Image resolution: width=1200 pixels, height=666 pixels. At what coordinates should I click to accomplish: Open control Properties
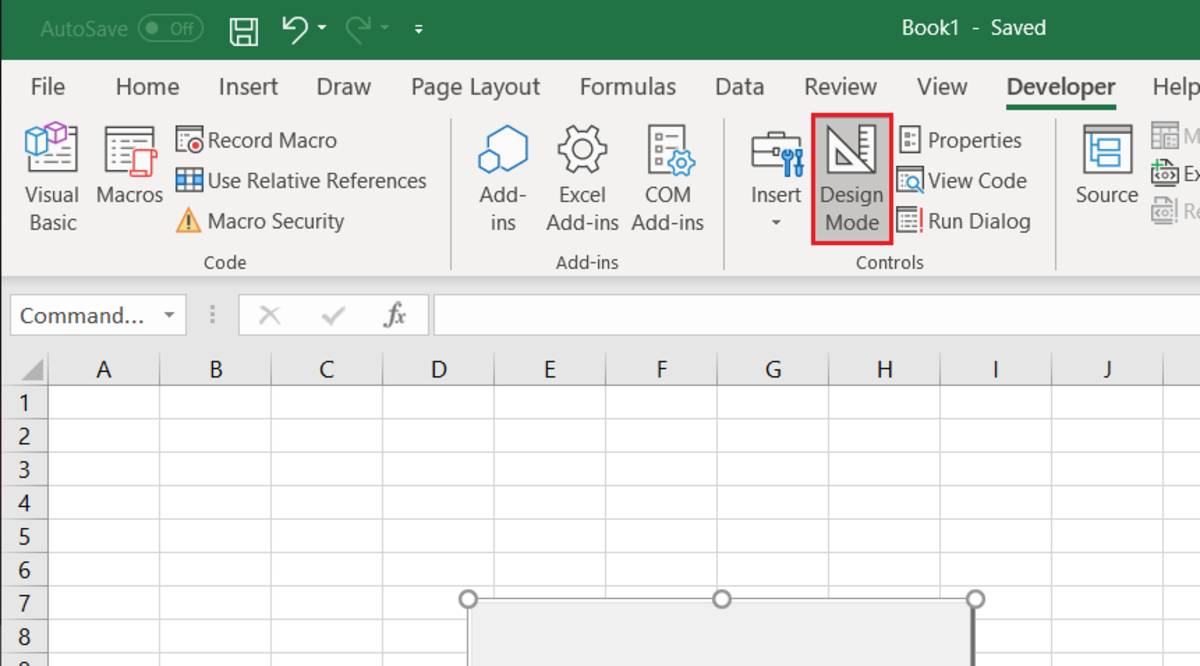coord(960,140)
